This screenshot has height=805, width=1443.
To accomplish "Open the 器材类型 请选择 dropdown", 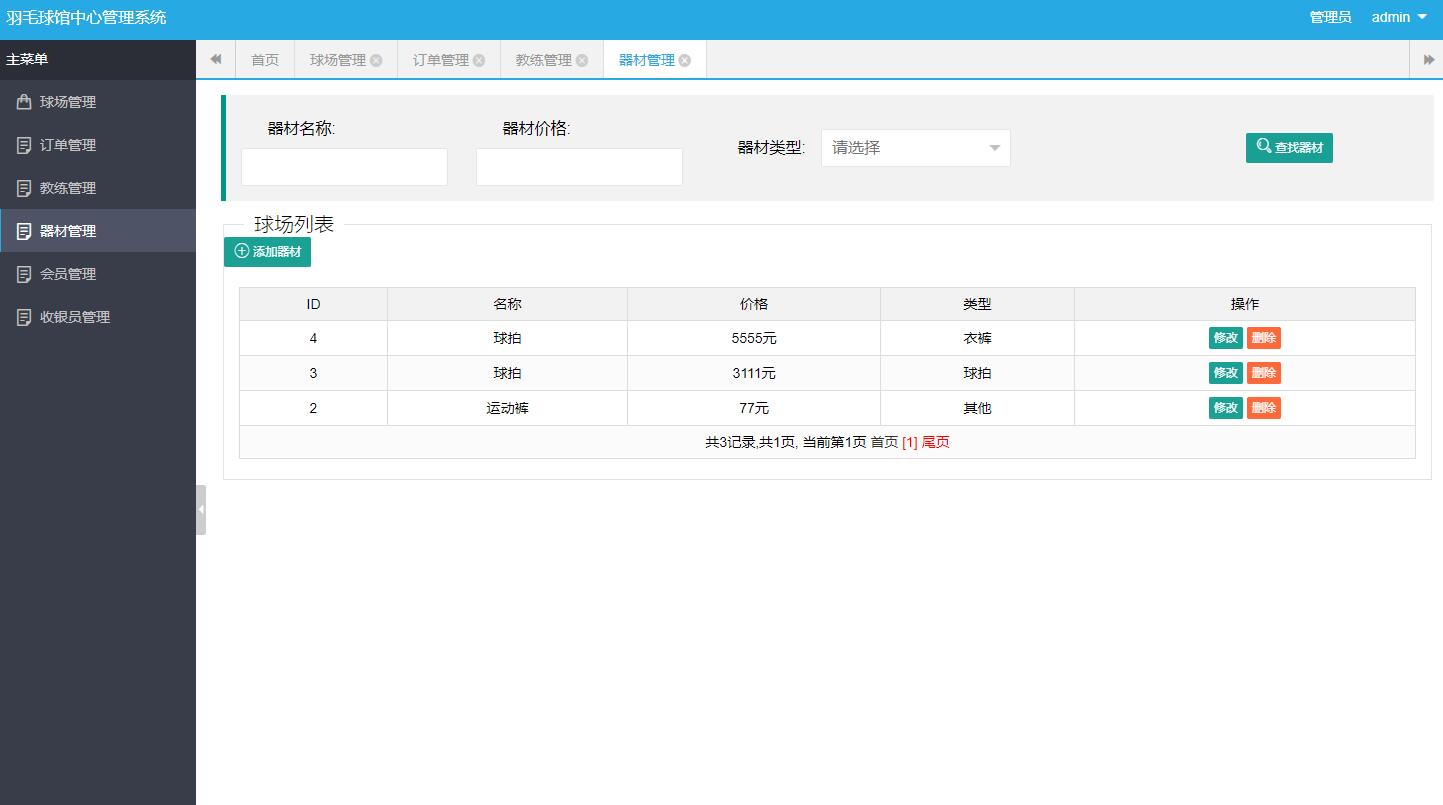I will (x=914, y=147).
